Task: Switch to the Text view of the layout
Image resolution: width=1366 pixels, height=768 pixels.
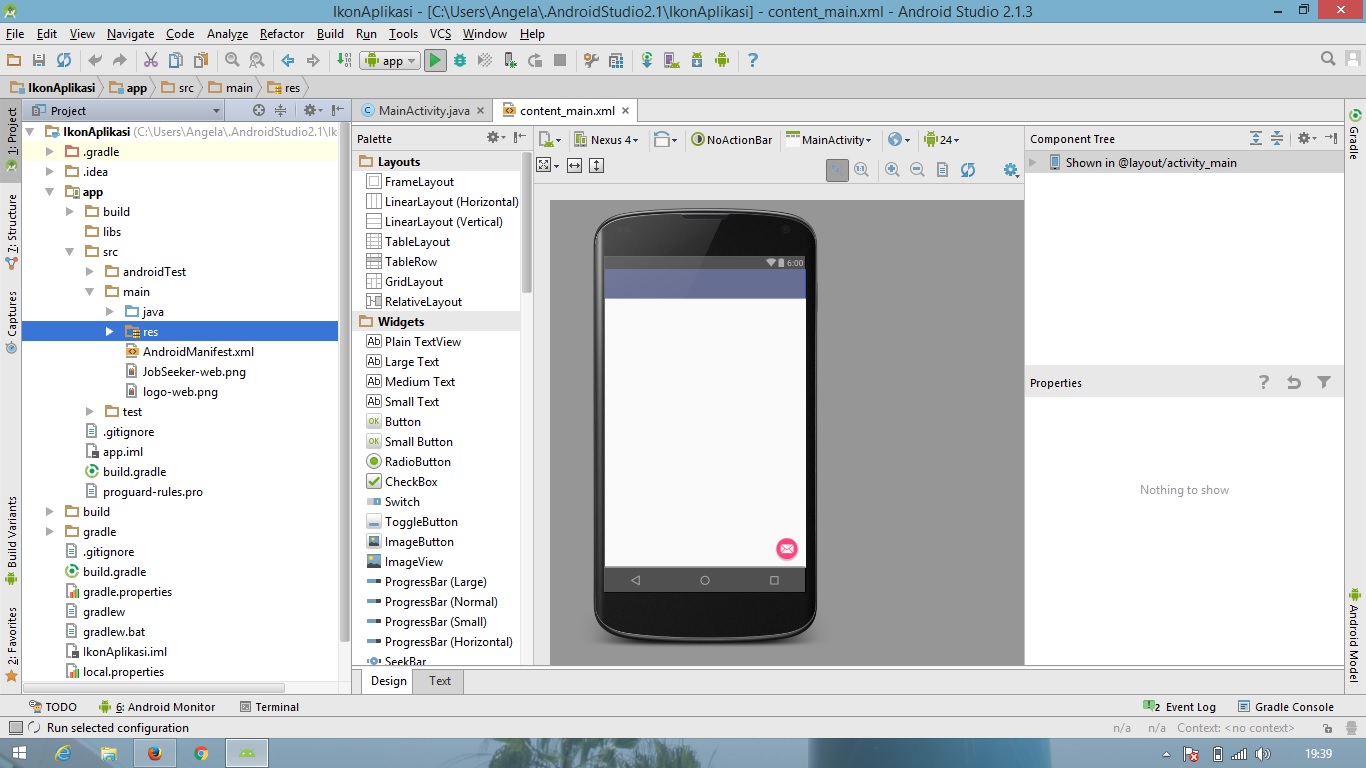Action: (439, 681)
